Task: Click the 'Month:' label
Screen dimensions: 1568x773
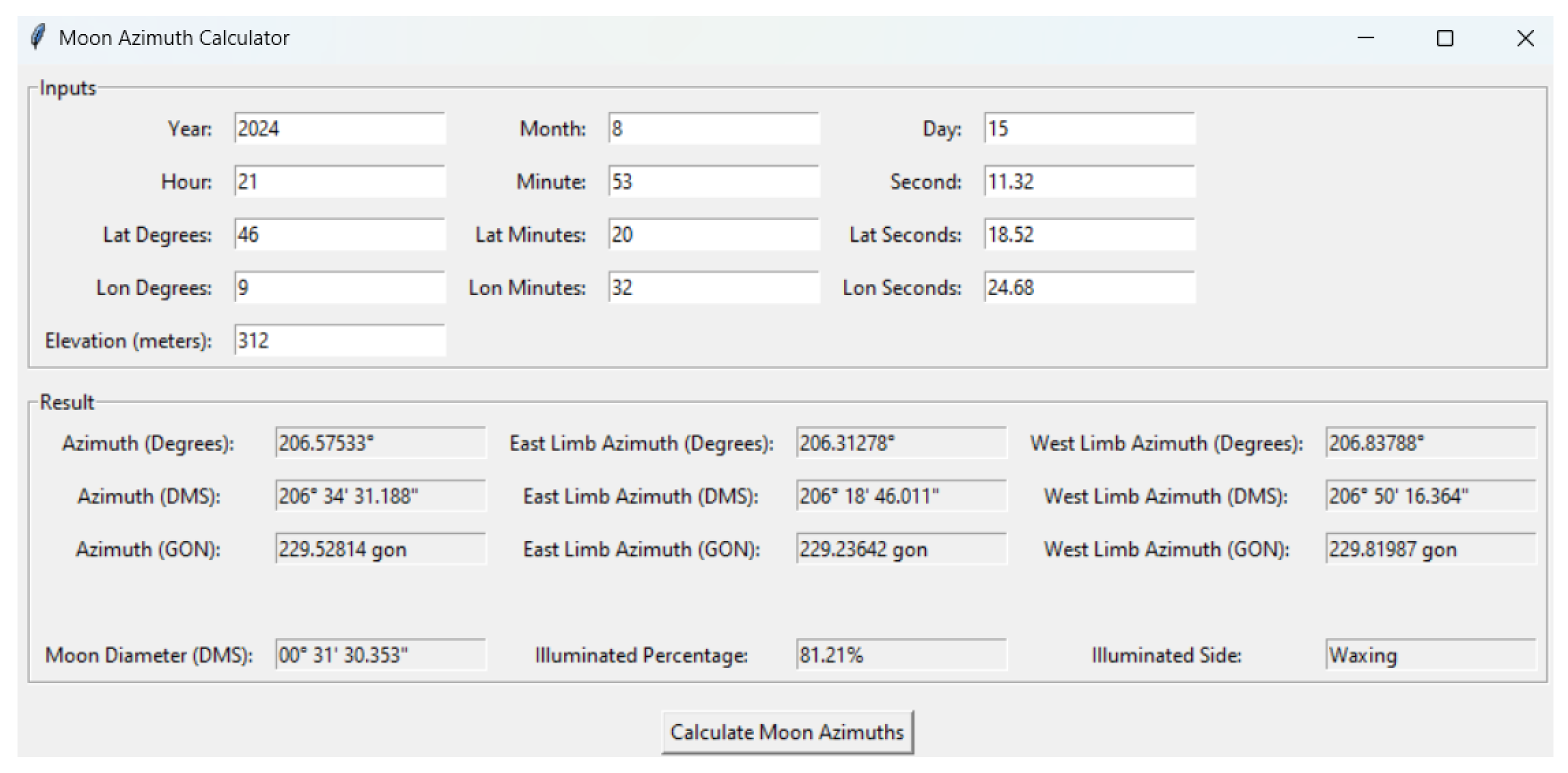Action: (552, 128)
